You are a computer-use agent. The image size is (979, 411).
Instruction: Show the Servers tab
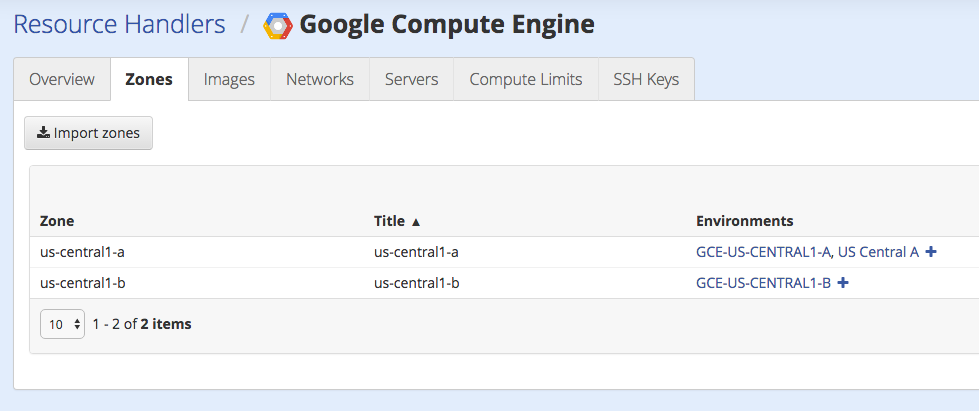pyautogui.click(x=412, y=79)
